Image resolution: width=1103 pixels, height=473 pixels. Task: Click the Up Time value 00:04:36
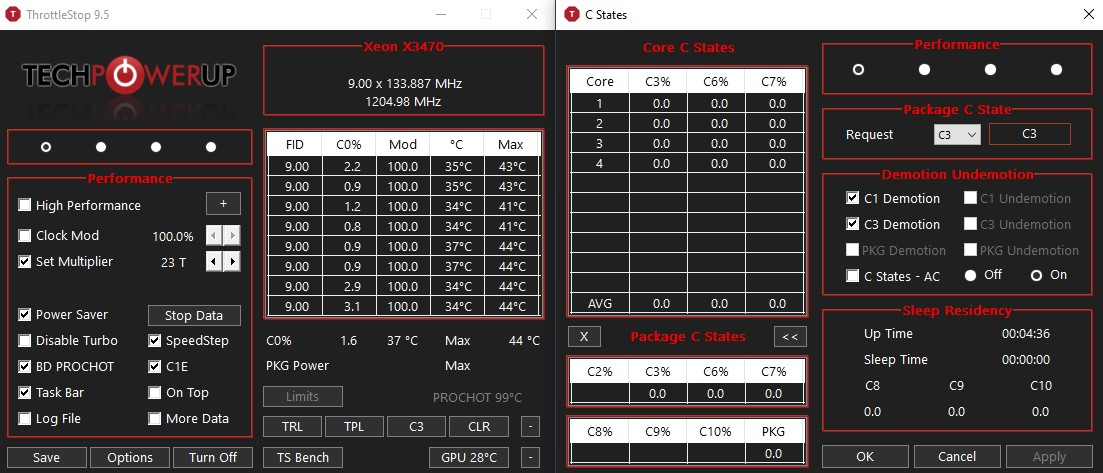pos(1026,334)
